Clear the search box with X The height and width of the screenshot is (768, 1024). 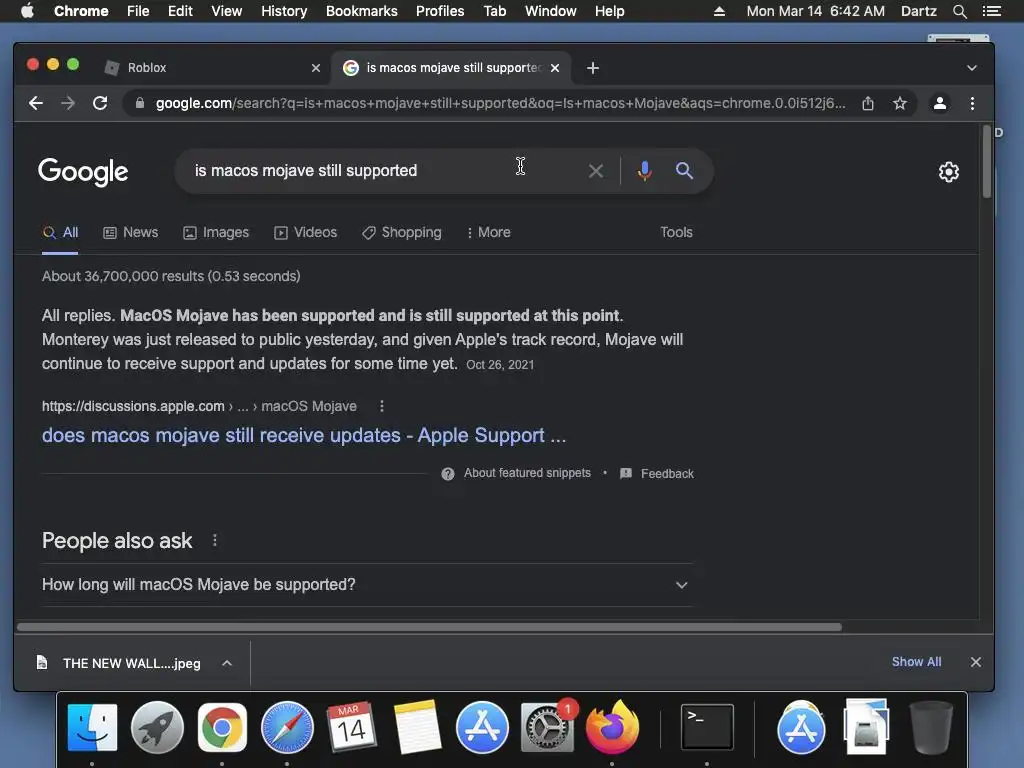click(x=596, y=171)
